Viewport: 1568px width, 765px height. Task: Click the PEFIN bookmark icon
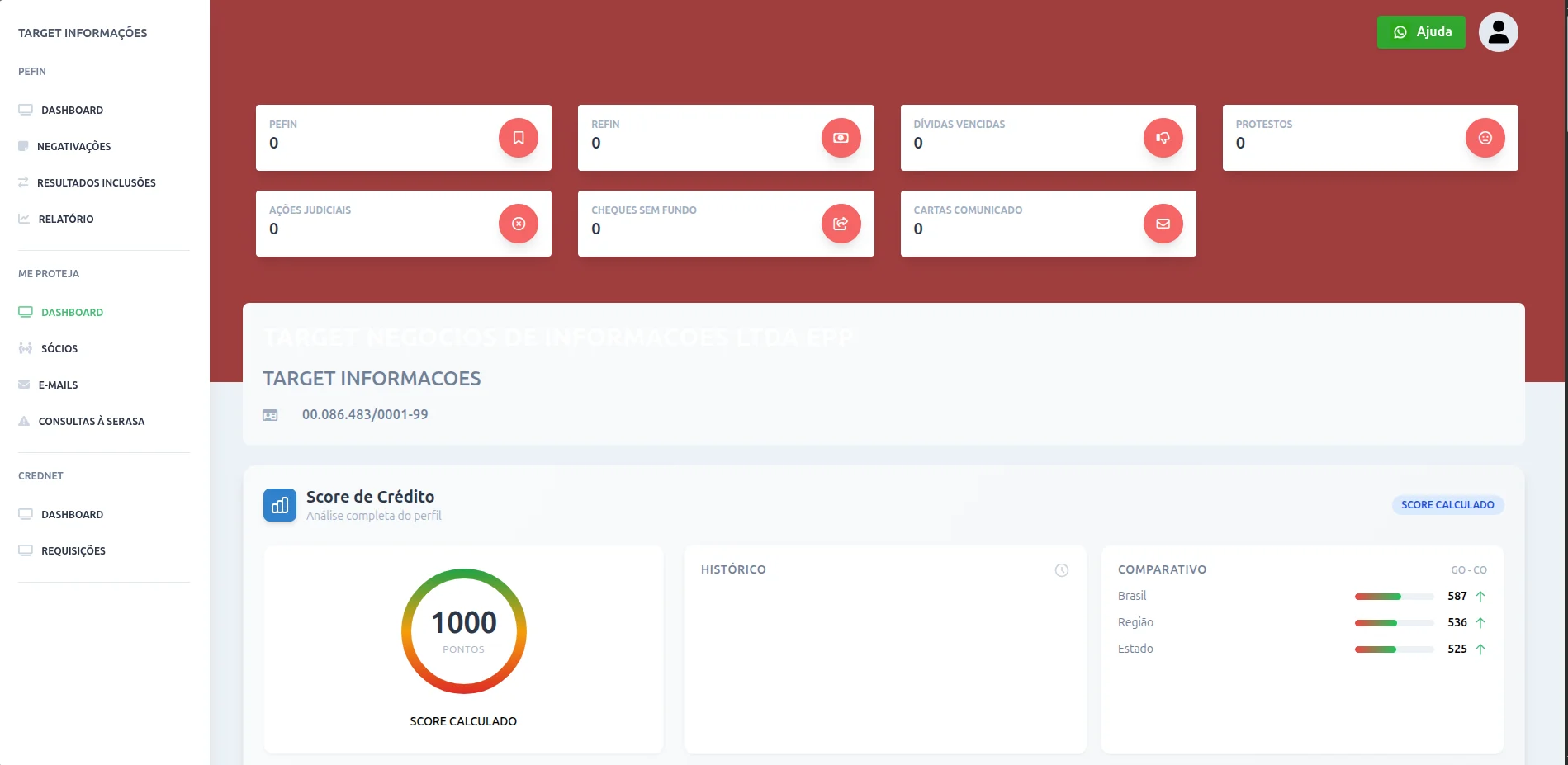click(x=519, y=138)
